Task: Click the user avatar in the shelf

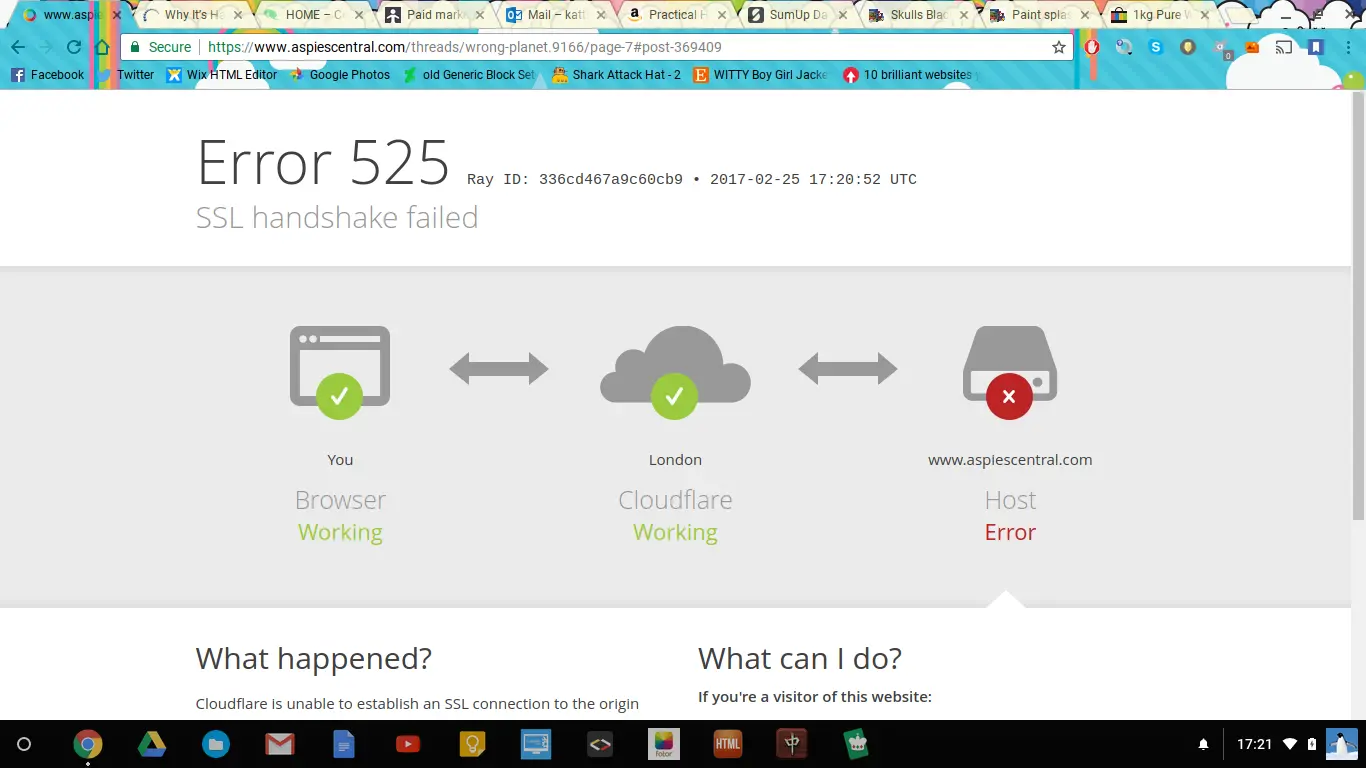Action: pos(1342,744)
